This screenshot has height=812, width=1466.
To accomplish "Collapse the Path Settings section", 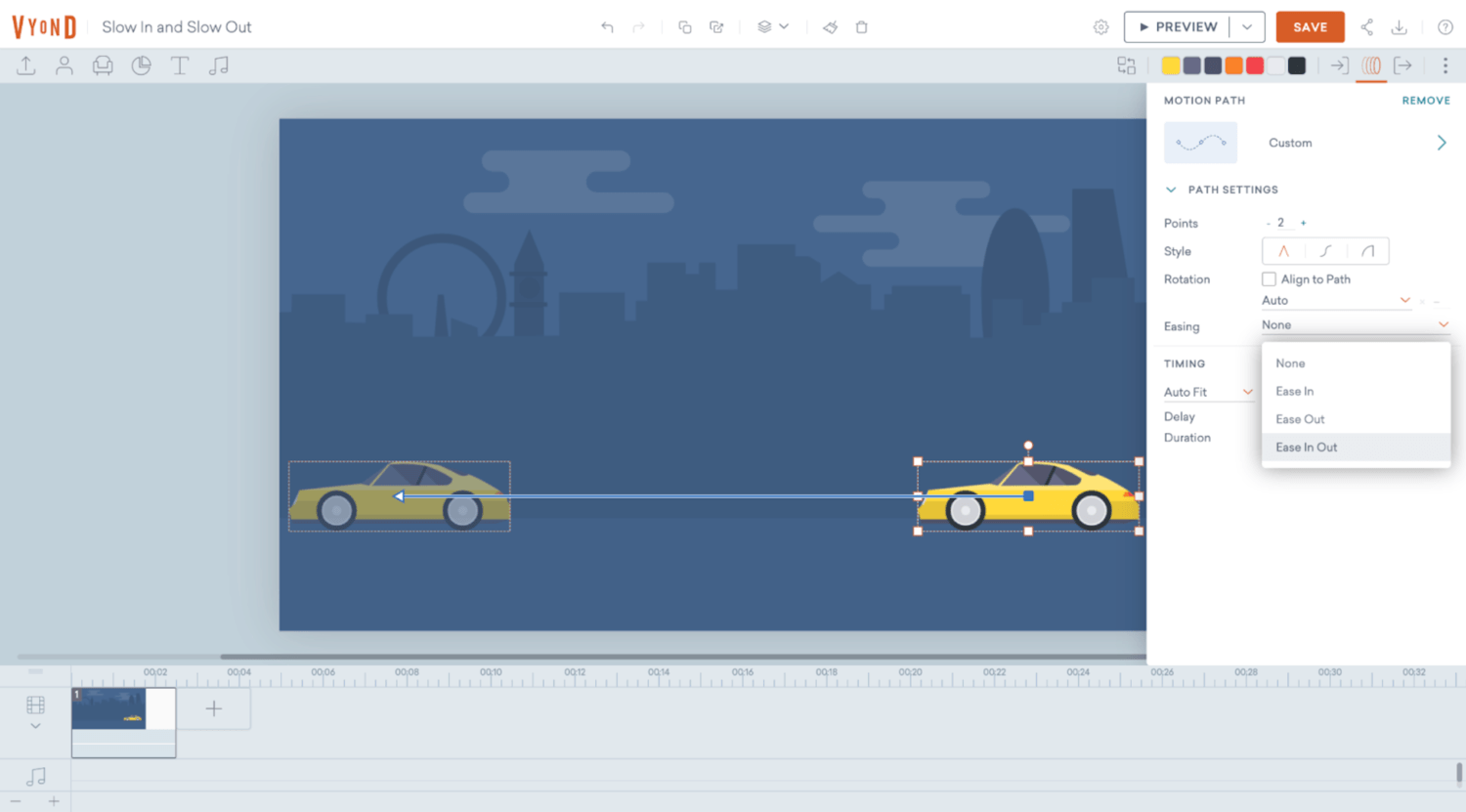I will coord(1171,190).
